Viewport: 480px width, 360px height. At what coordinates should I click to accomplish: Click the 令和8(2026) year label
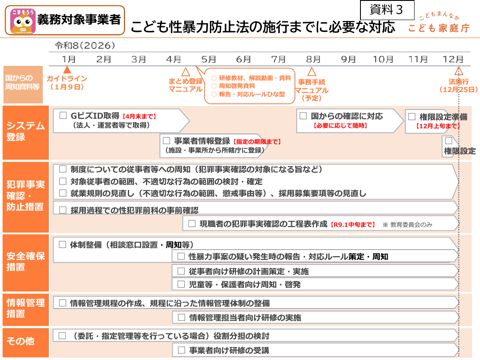pos(85,46)
